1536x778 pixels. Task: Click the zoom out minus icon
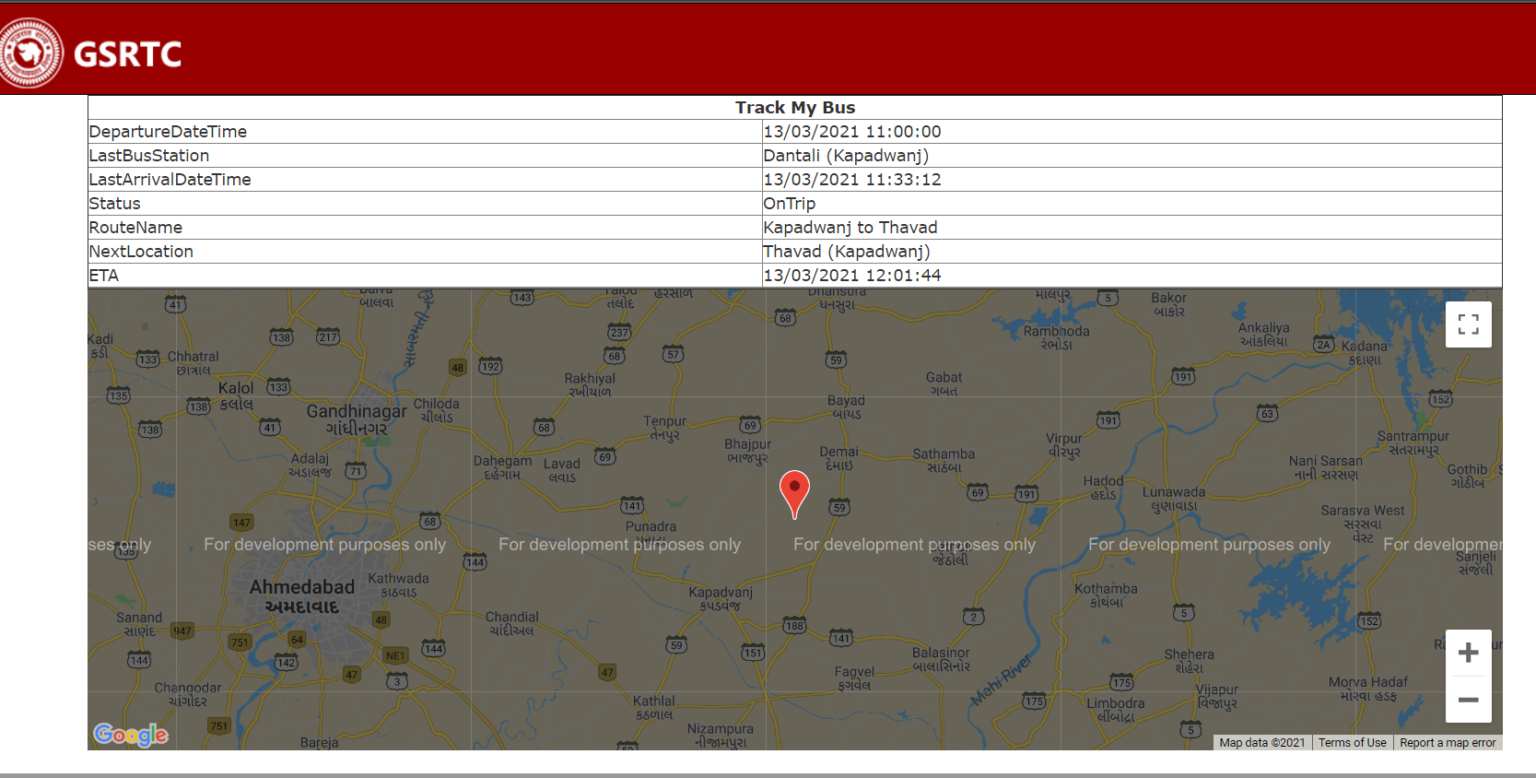click(1468, 700)
